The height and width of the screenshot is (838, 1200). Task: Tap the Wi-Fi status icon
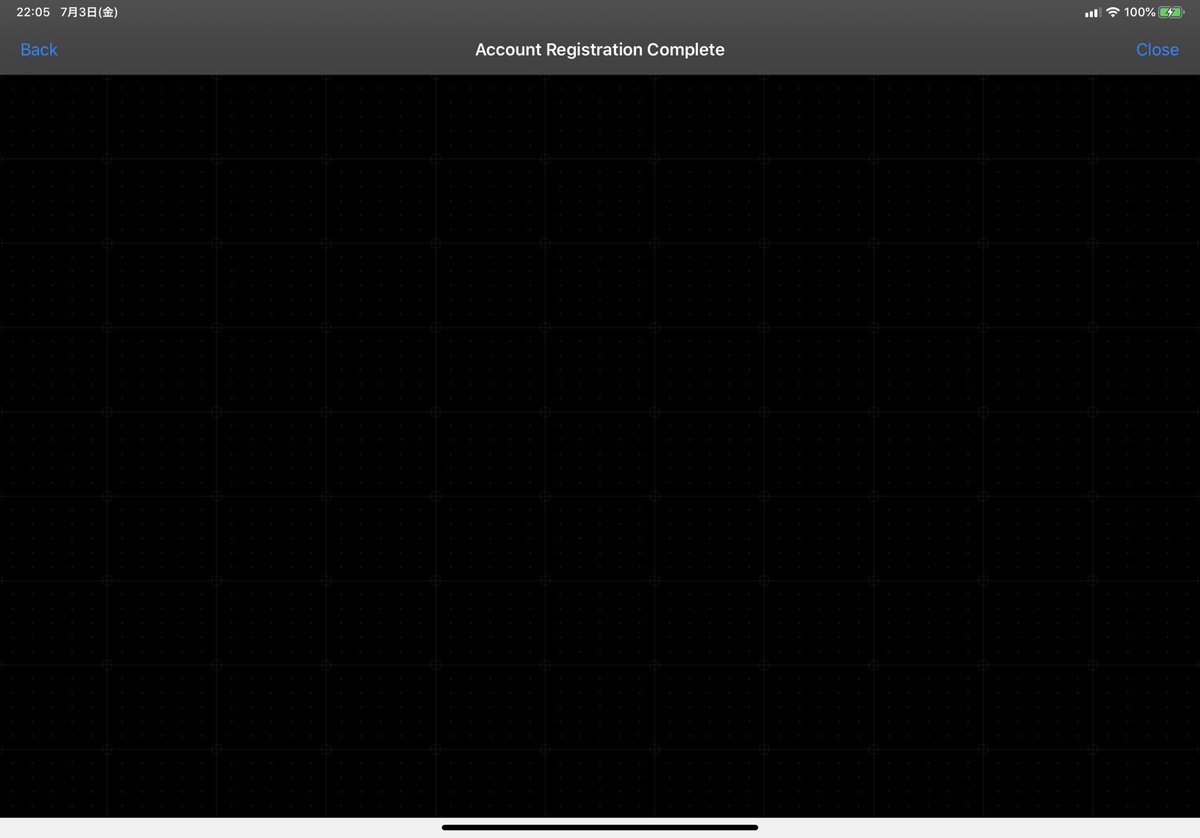coord(1112,12)
